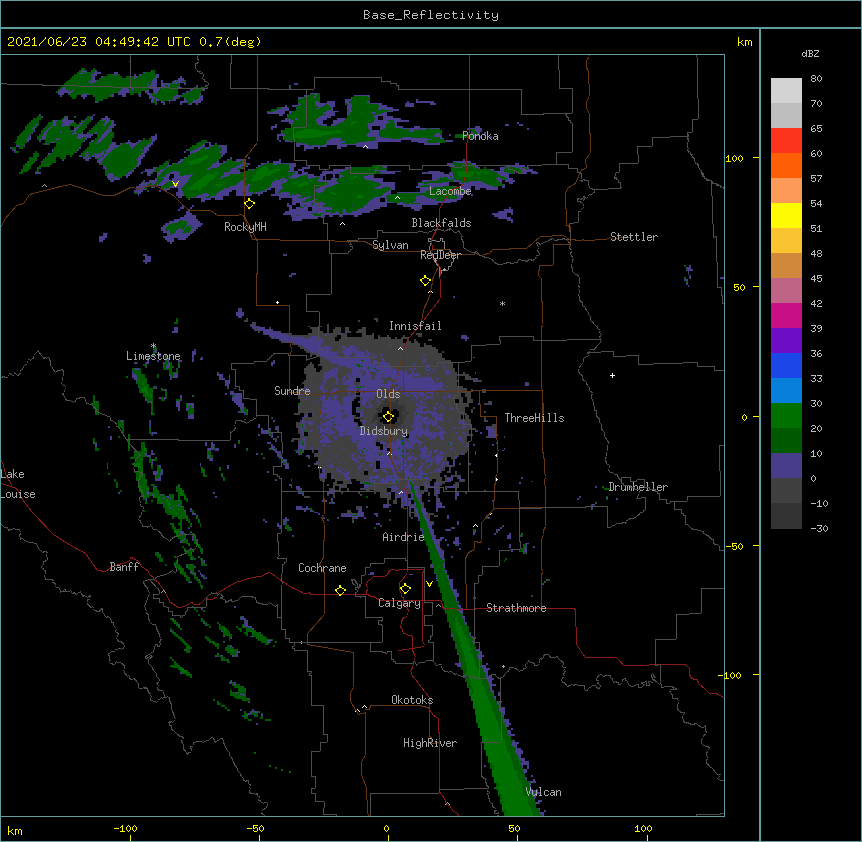Click the Ponoka city label
The height and width of the screenshot is (842, 862).
[x=480, y=136]
